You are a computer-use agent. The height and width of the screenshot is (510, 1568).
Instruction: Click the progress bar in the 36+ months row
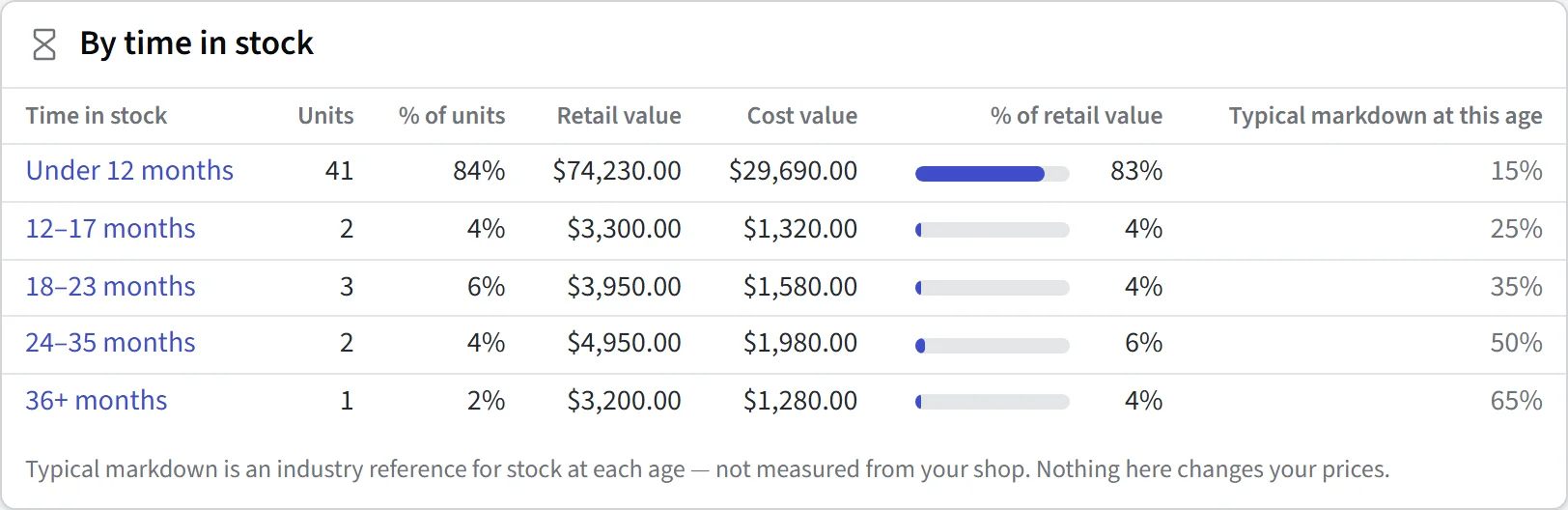click(993, 402)
